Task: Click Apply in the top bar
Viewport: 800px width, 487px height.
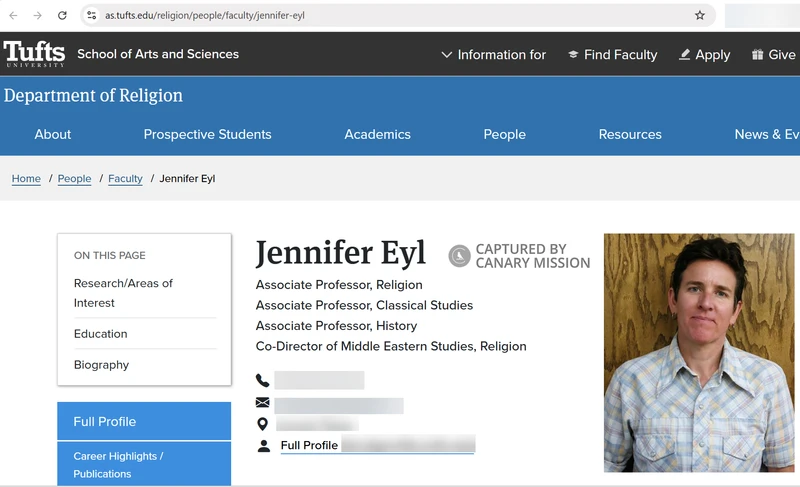Action: (x=704, y=55)
